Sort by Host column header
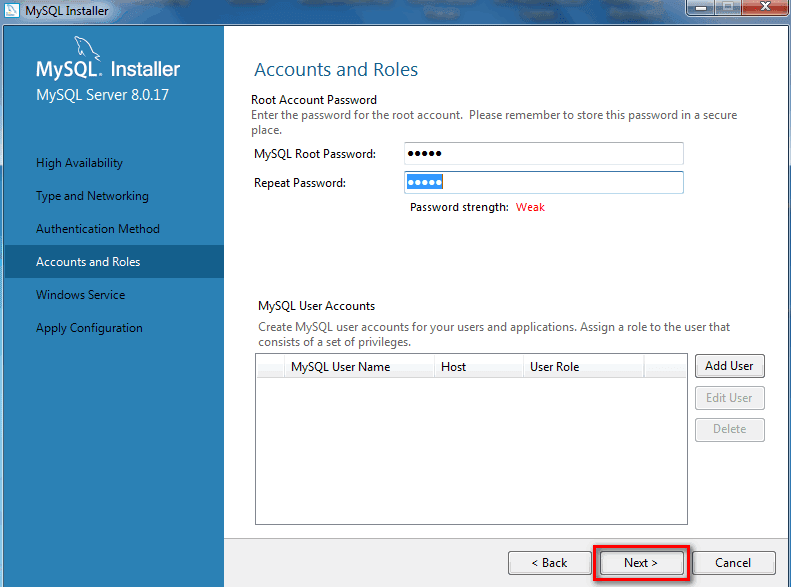 click(478, 367)
